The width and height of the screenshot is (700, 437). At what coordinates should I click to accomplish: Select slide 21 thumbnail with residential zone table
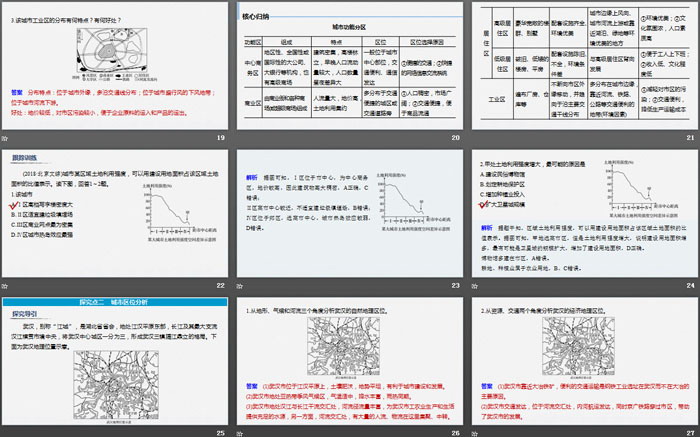[x=585, y=66]
